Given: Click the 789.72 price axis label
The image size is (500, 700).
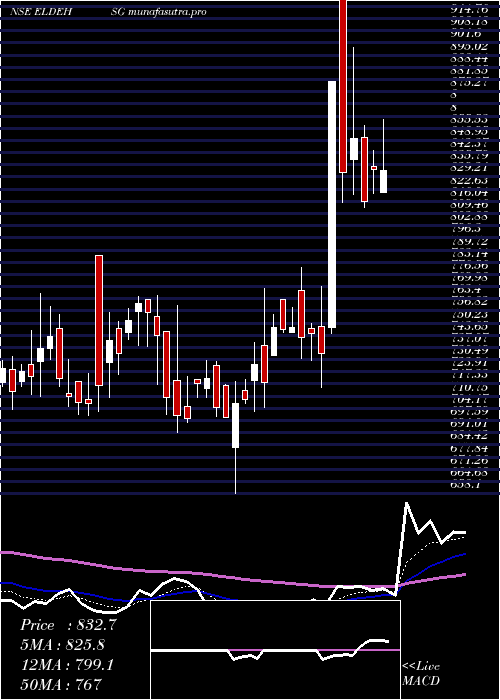Looking at the screenshot, I should pos(467,242).
